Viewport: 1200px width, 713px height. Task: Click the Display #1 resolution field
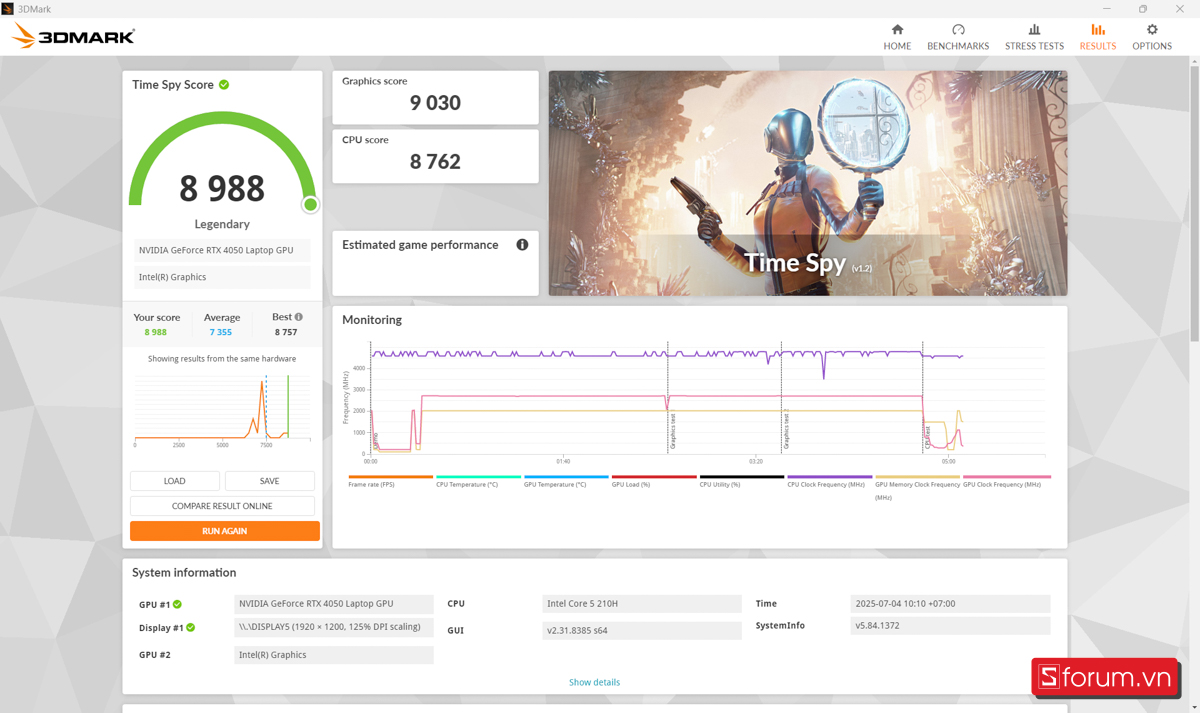tap(334, 628)
